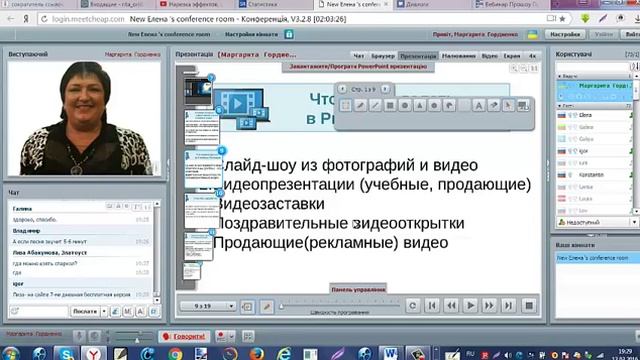The image size is (640, 360).
Task: Click the upload PowerPoint presentation banner
Action: tap(358, 67)
